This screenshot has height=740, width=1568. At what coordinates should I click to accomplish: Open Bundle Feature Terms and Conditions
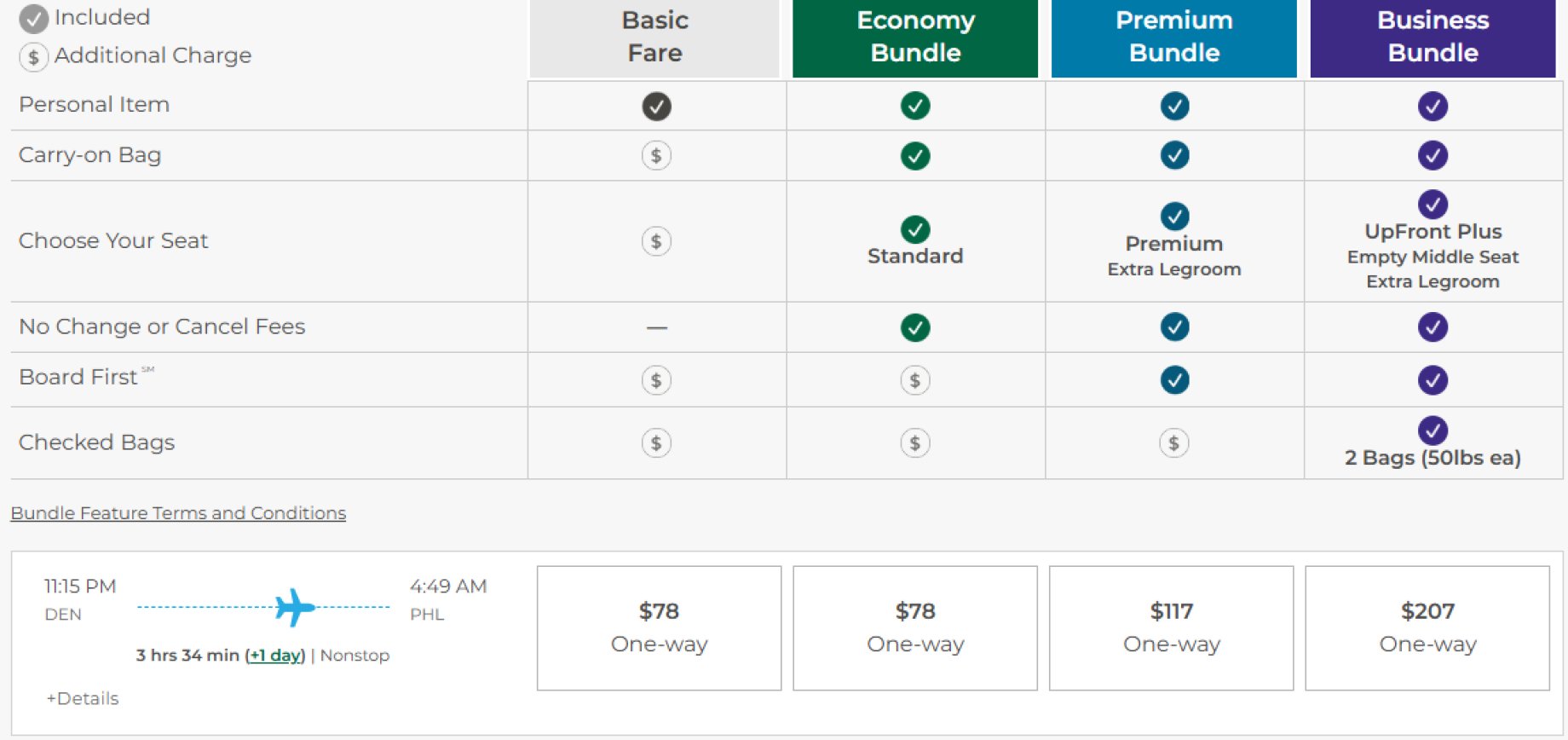[x=178, y=512]
